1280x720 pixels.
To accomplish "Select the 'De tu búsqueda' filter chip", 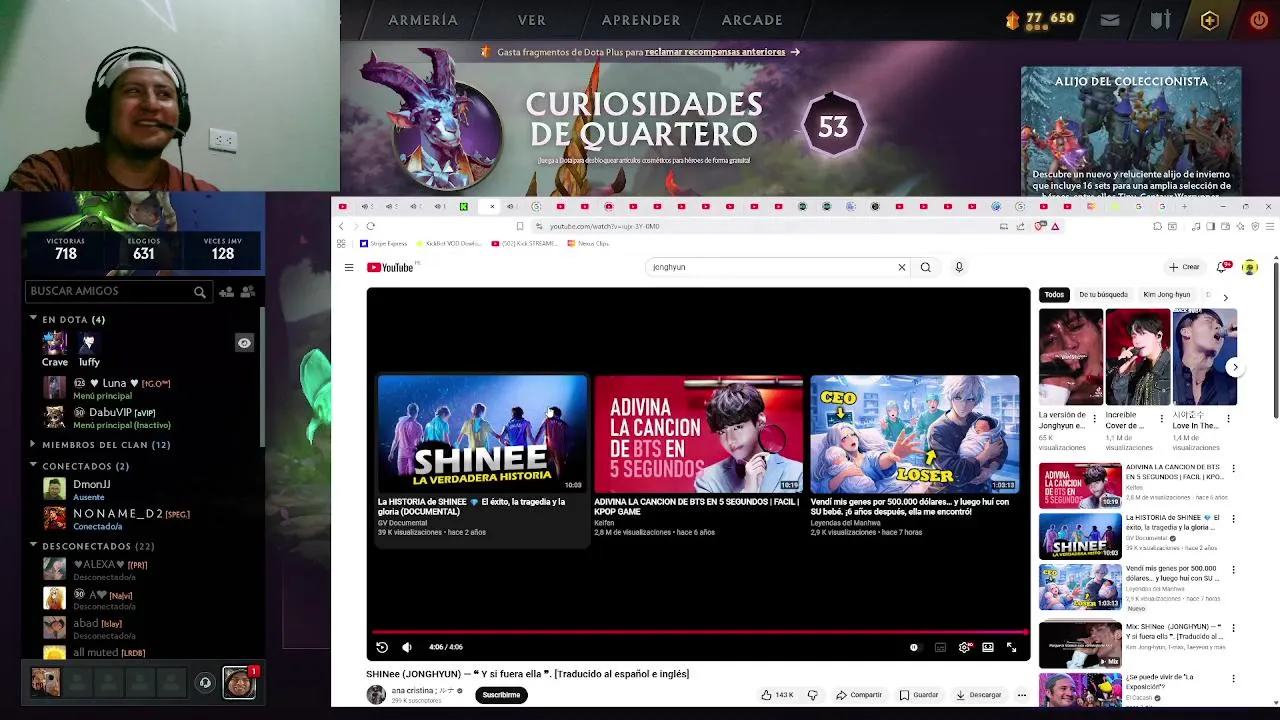I will [x=1103, y=295].
